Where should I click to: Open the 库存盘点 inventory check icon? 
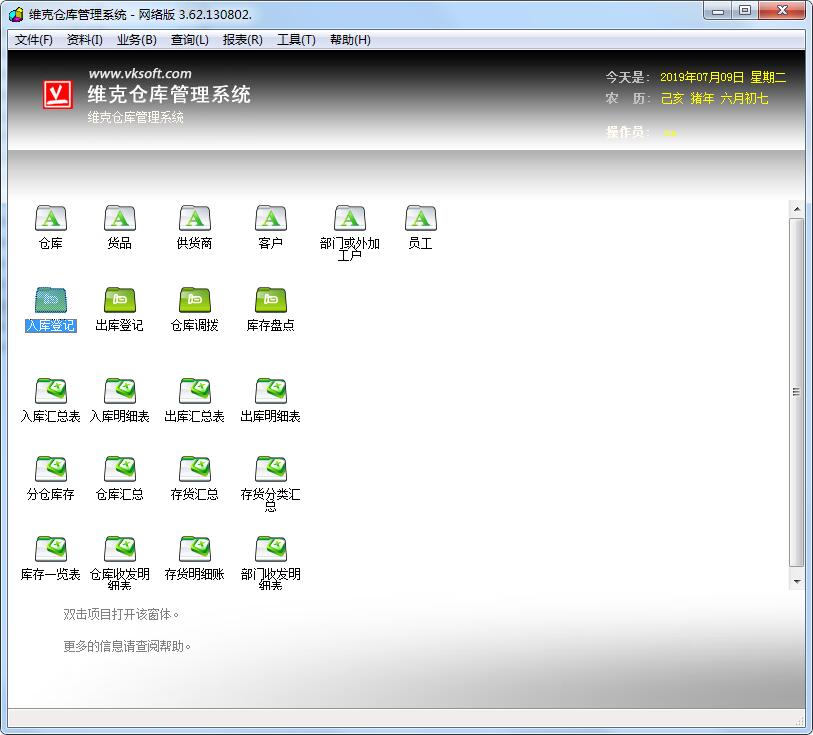270,301
